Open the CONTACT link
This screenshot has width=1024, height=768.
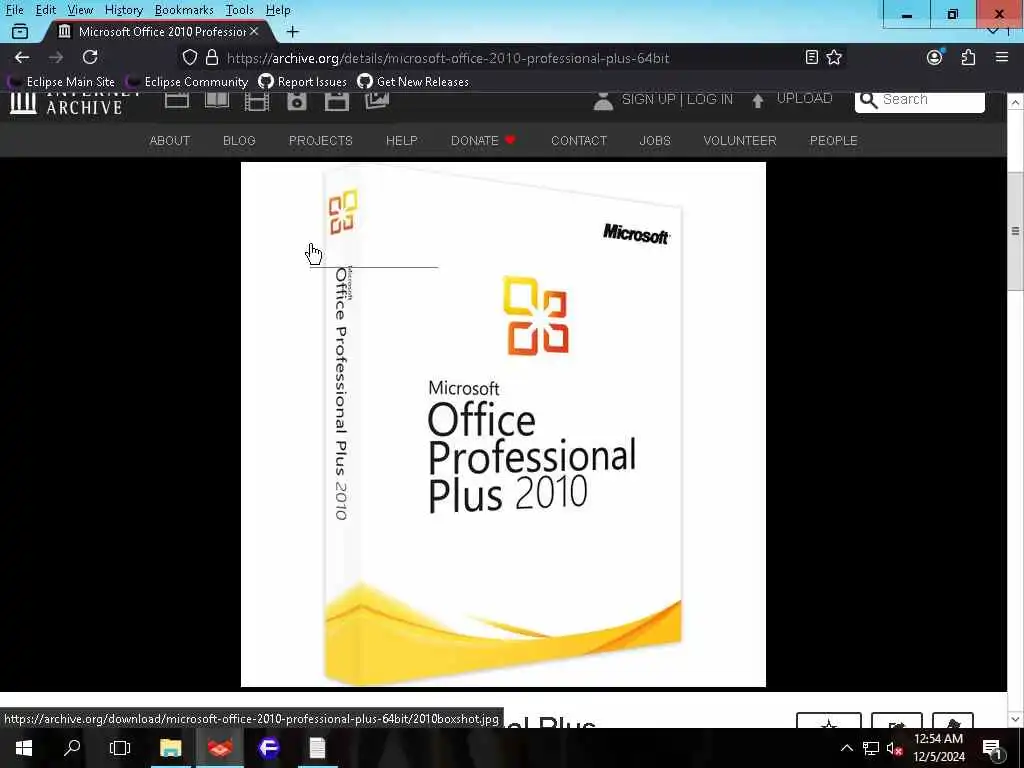(x=579, y=140)
